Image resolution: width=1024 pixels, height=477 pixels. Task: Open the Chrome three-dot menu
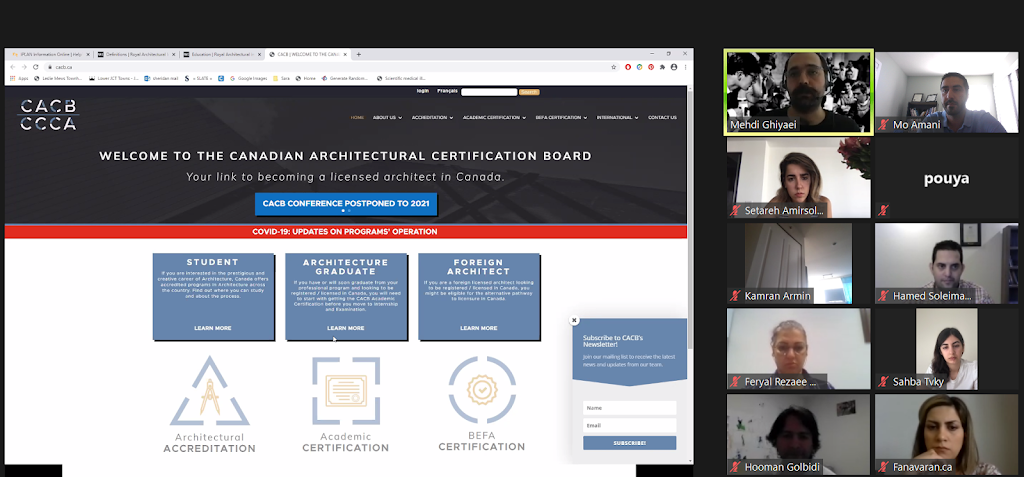pyautogui.click(x=685, y=67)
